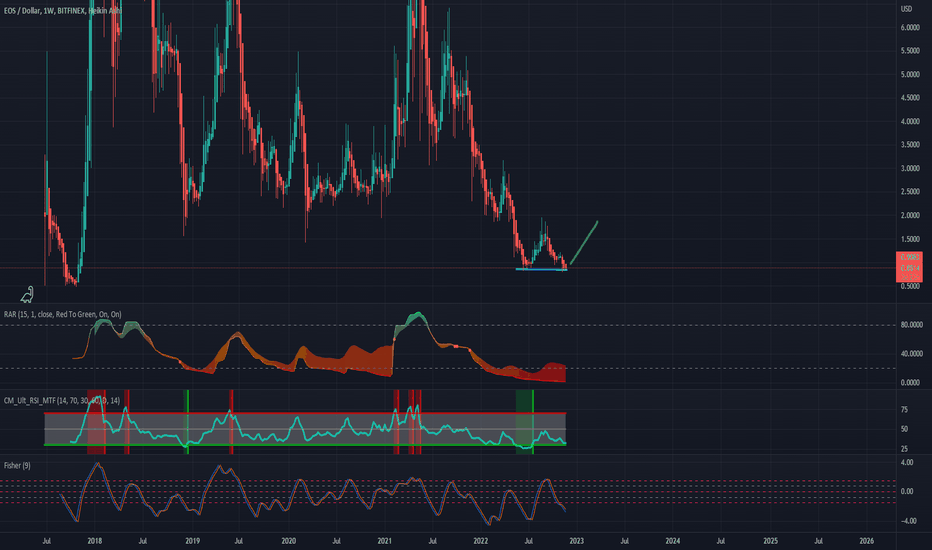Click the dinosaur logo icon on the chart

(27, 294)
